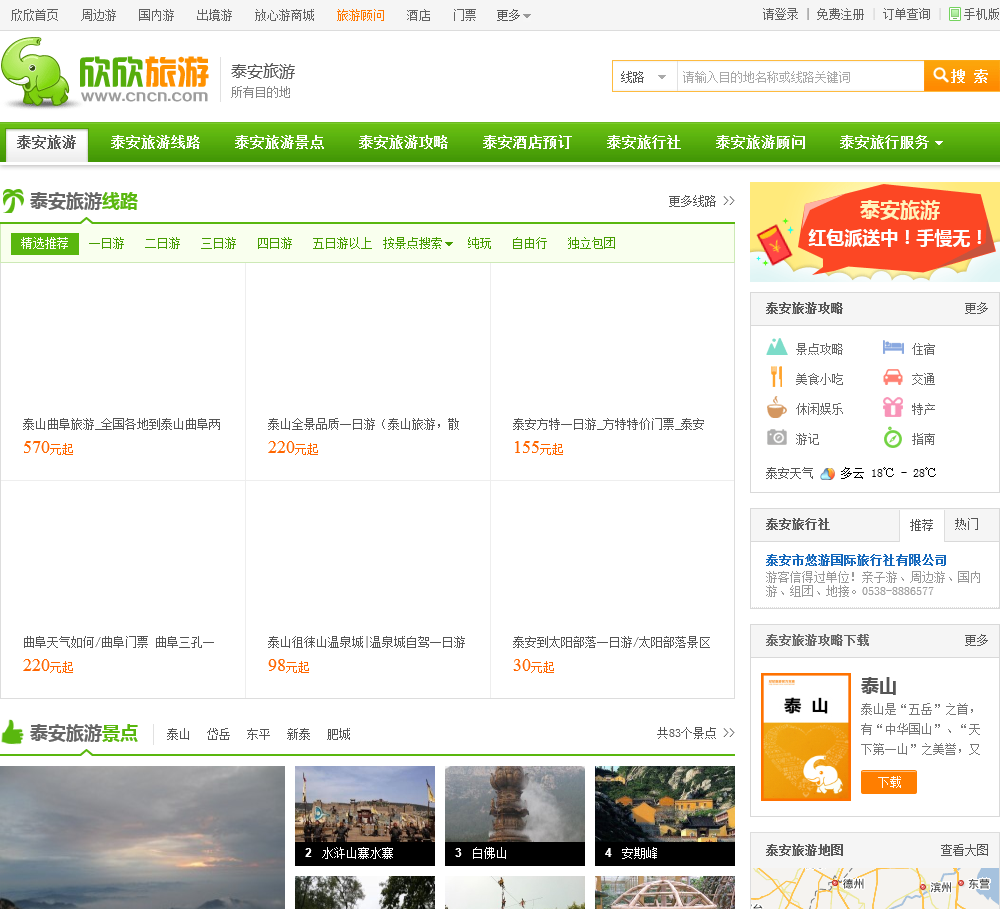This screenshot has height=909, width=1000.
Task: Click the 特产 gift icon
Action: (893, 407)
